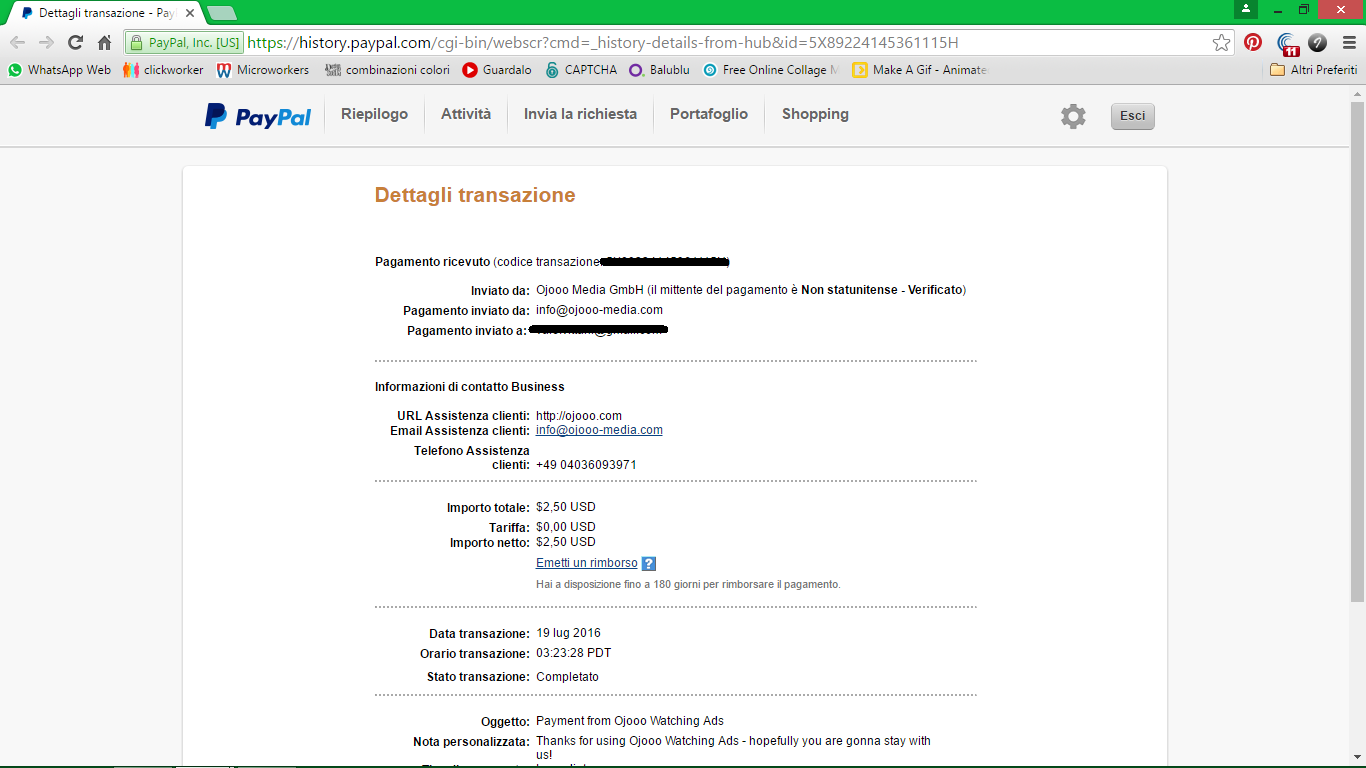Select the Dettagli transazione browser tab

click(x=105, y=13)
